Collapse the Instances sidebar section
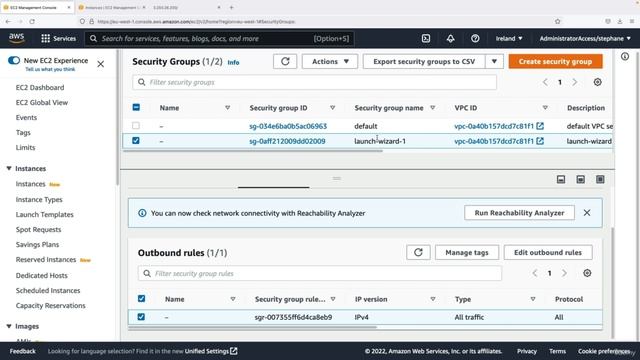This screenshot has height=360, width=640. (x=9, y=168)
